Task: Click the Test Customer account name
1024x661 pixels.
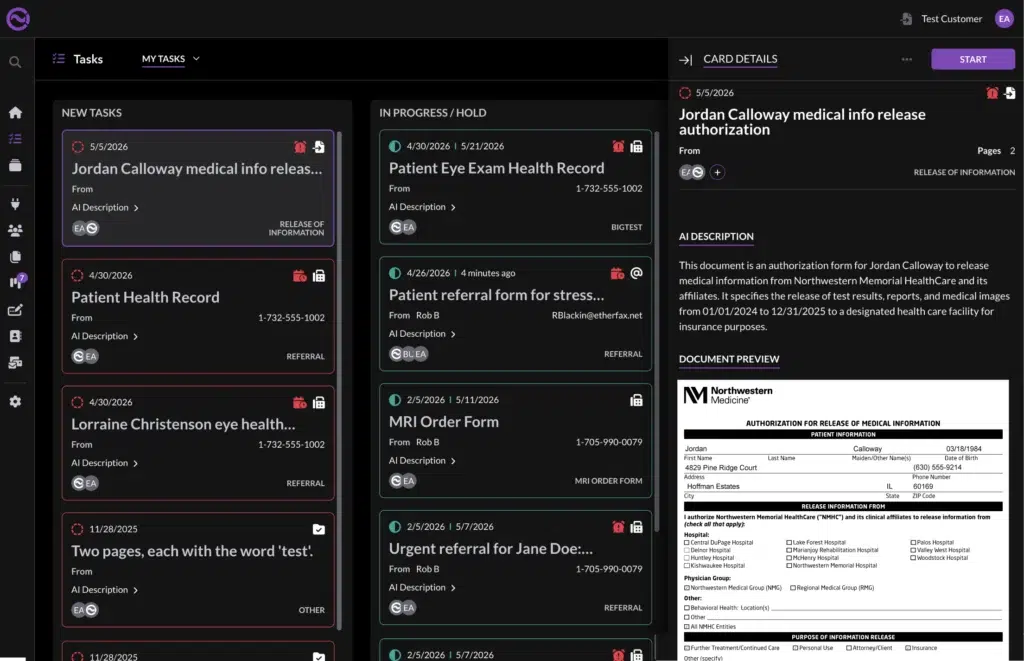Action: pos(952,19)
